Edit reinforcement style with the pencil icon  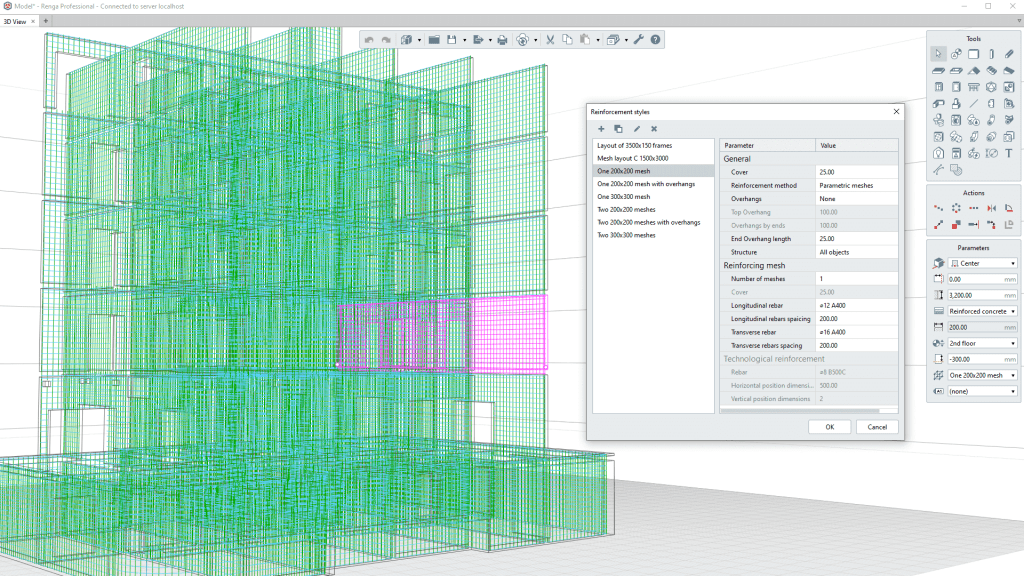point(637,129)
